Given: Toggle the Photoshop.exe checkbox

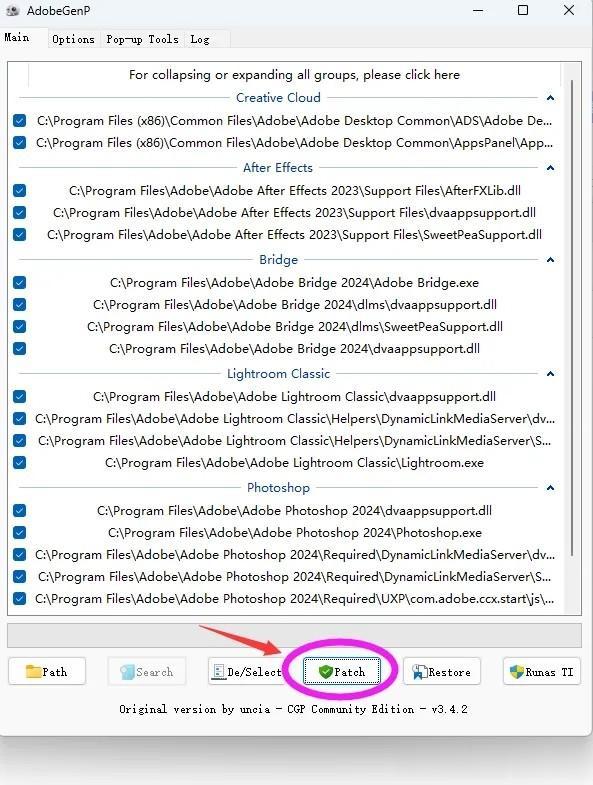Looking at the screenshot, I should (x=20, y=533).
